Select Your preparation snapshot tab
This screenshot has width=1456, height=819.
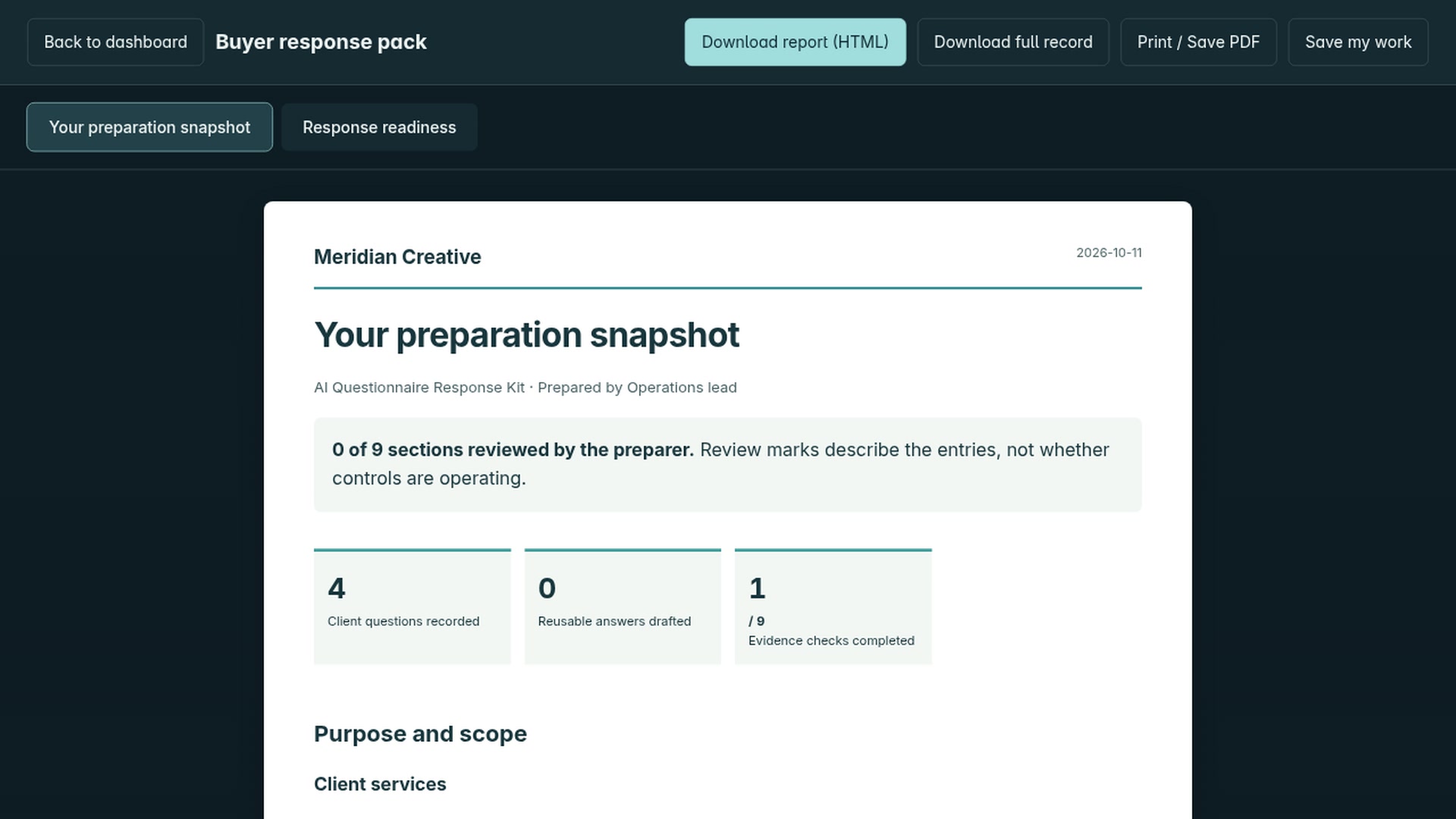[149, 127]
